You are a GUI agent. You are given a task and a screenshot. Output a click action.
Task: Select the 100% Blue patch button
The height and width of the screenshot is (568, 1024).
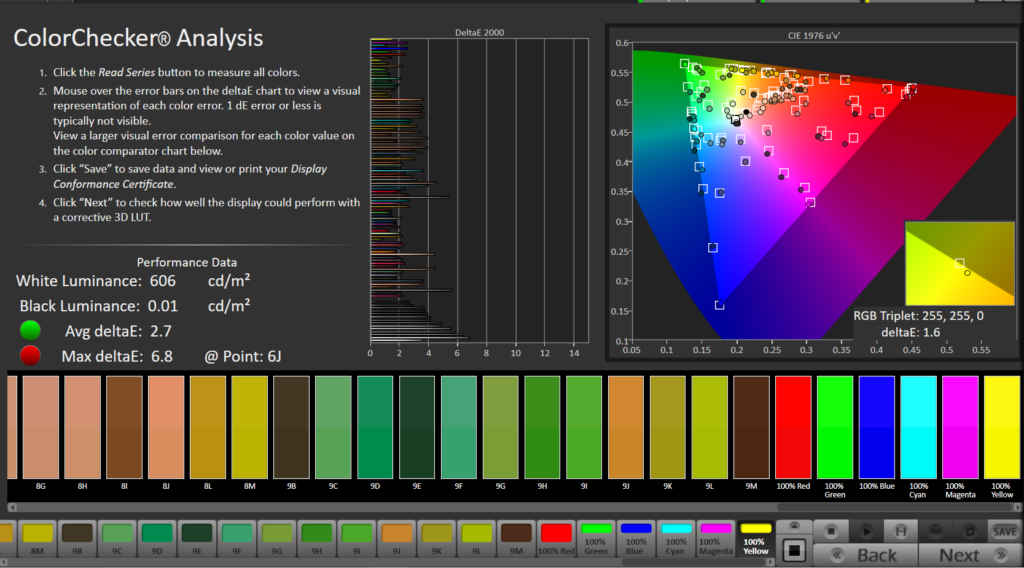click(636, 538)
